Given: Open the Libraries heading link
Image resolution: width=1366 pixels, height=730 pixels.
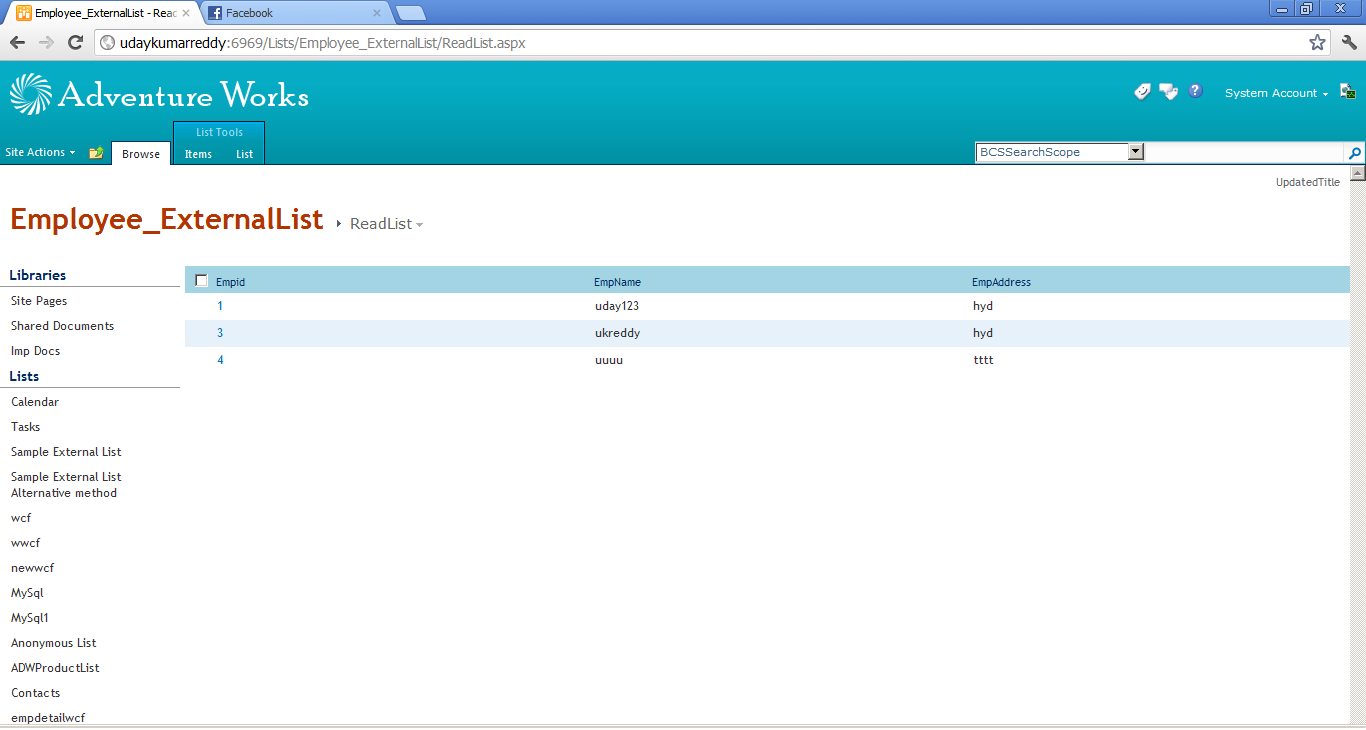Looking at the screenshot, I should click(x=38, y=275).
